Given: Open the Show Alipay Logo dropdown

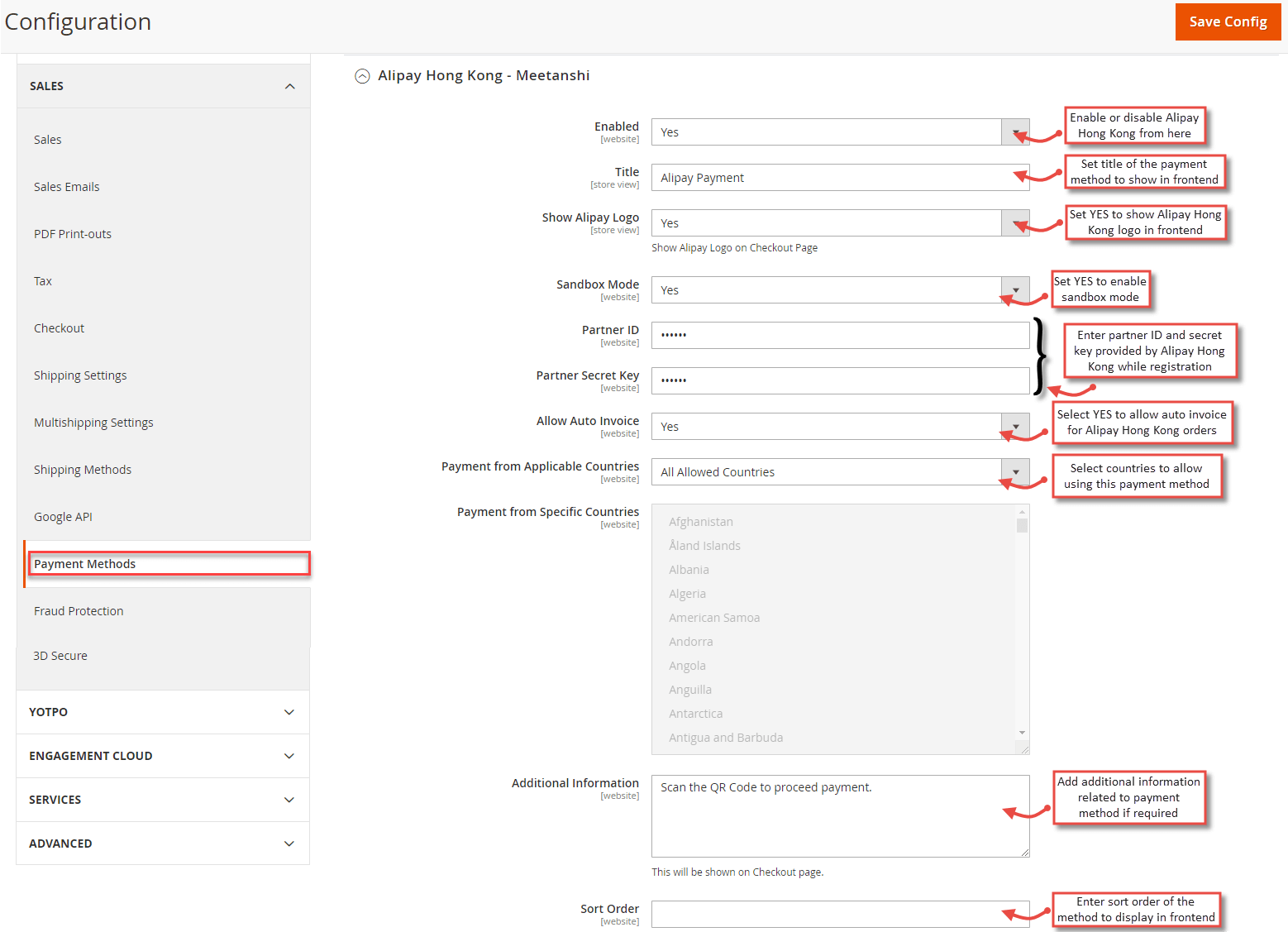Looking at the screenshot, I should (840, 223).
